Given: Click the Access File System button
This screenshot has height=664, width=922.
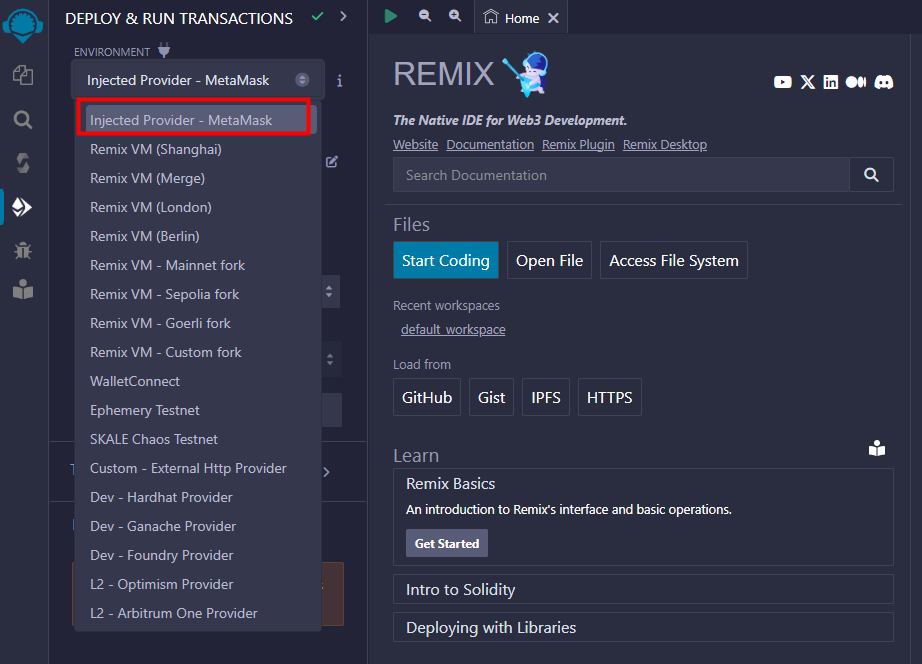Looking at the screenshot, I should click(x=674, y=260).
